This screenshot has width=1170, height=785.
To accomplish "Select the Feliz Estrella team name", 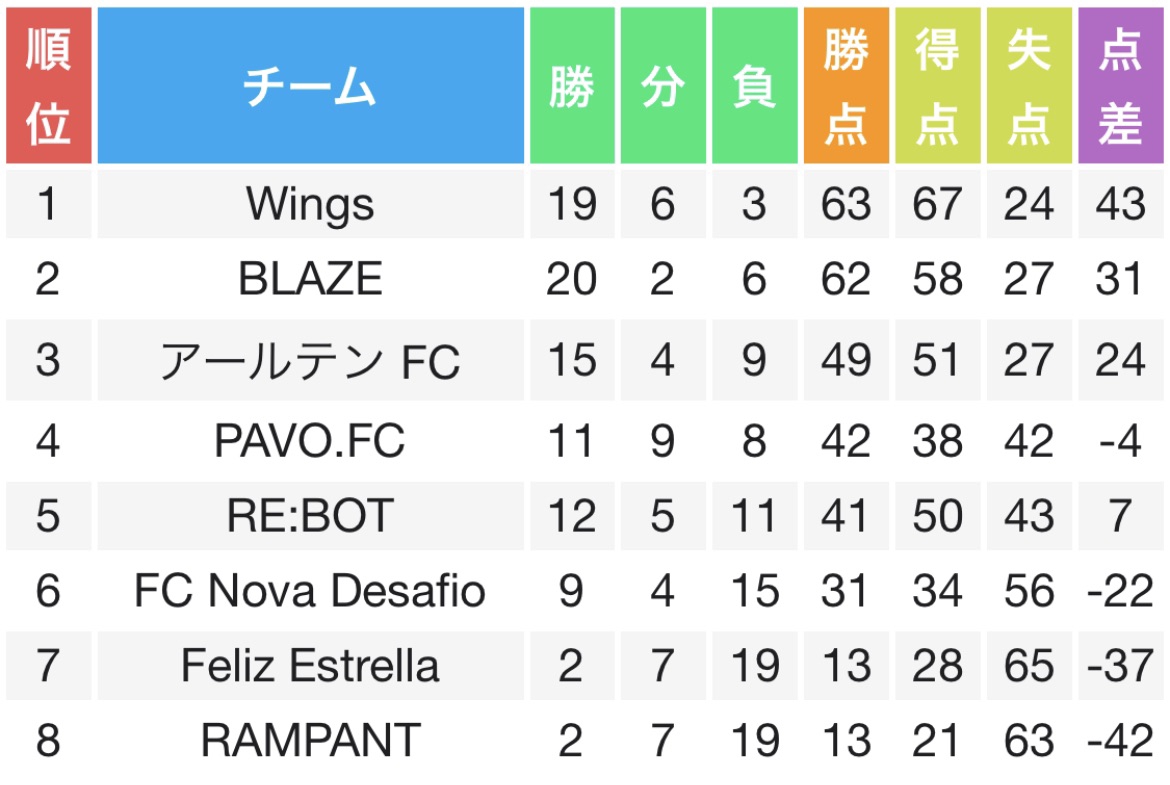I will (x=310, y=665).
